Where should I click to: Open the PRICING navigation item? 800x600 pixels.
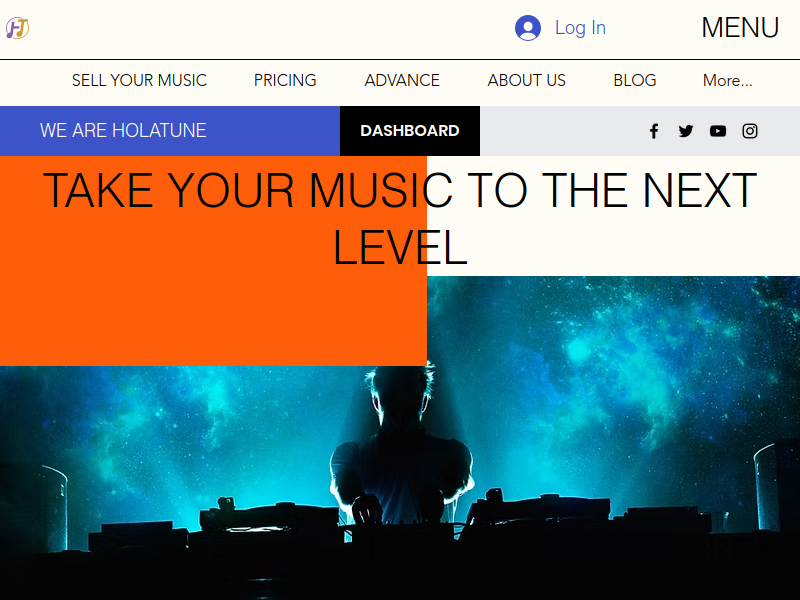285,81
